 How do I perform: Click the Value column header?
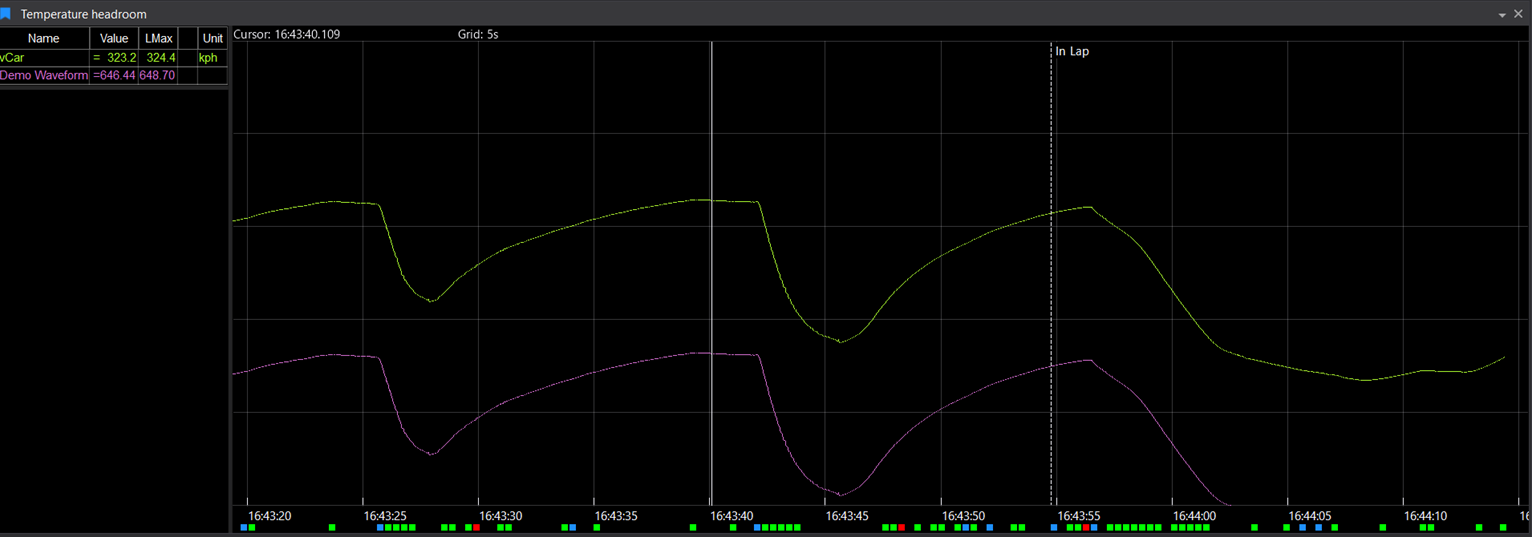[114, 39]
